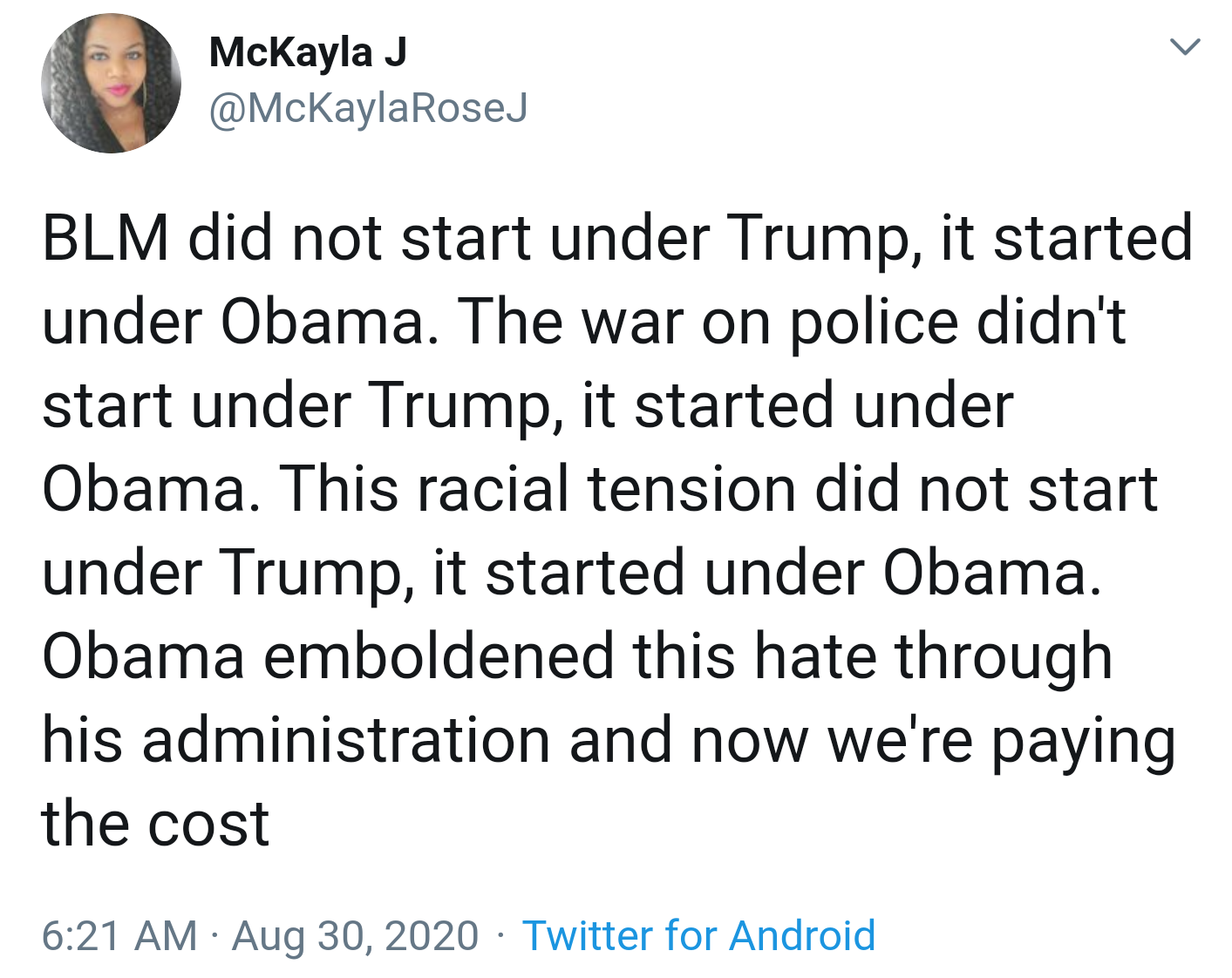Open the Twitter for Android source link
1232x978 pixels.
tap(698, 936)
